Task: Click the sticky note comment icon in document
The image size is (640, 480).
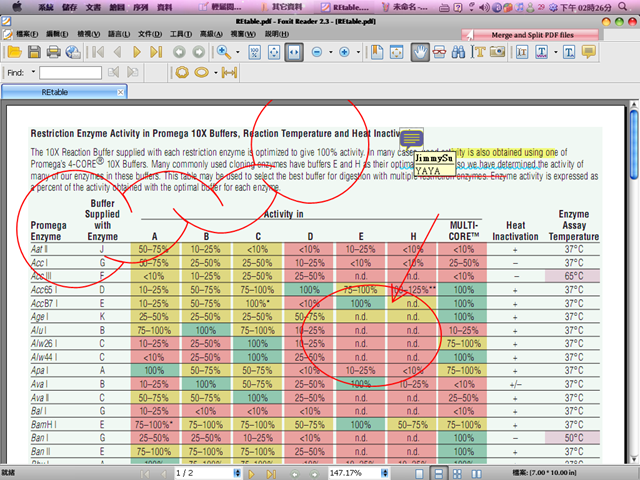Action: [x=411, y=139]
